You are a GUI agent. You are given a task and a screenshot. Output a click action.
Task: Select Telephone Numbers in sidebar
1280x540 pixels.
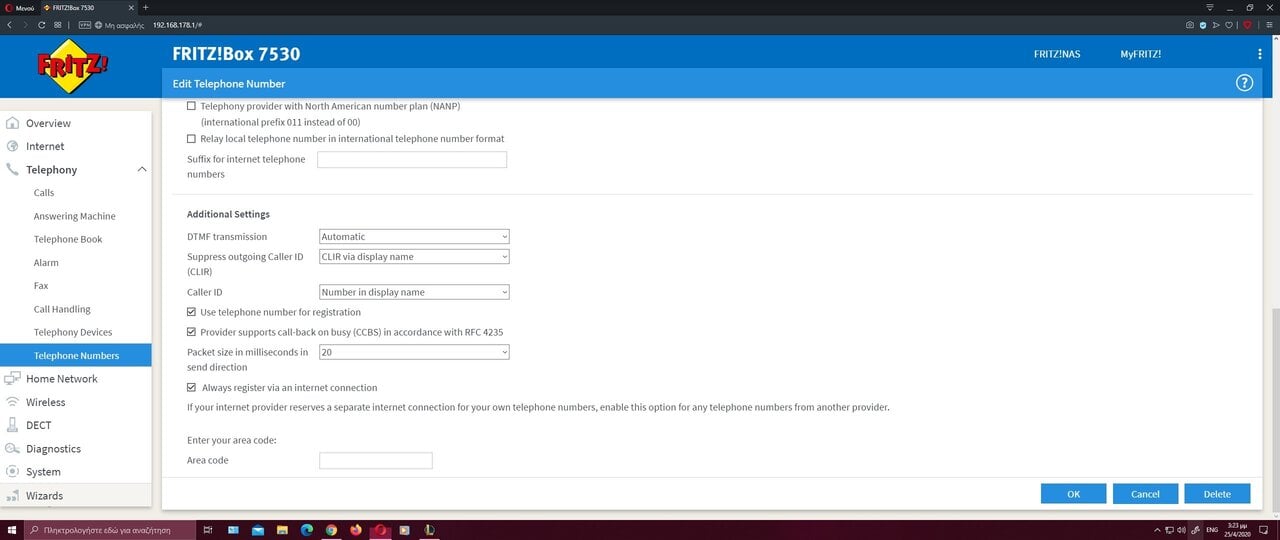pos(76,355)
